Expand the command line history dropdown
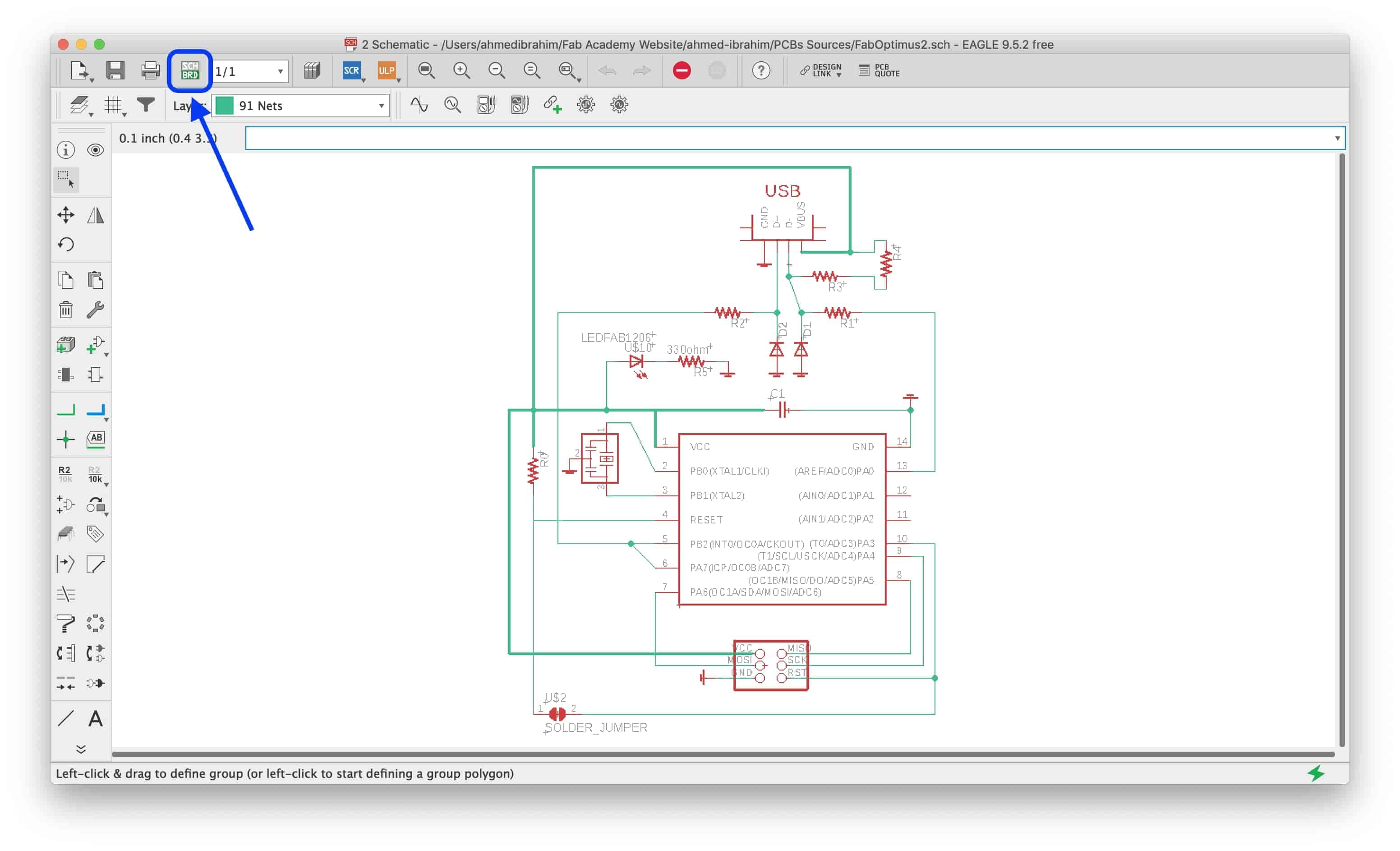This screenshot has height=851, width=1400. click(1337, 138)
